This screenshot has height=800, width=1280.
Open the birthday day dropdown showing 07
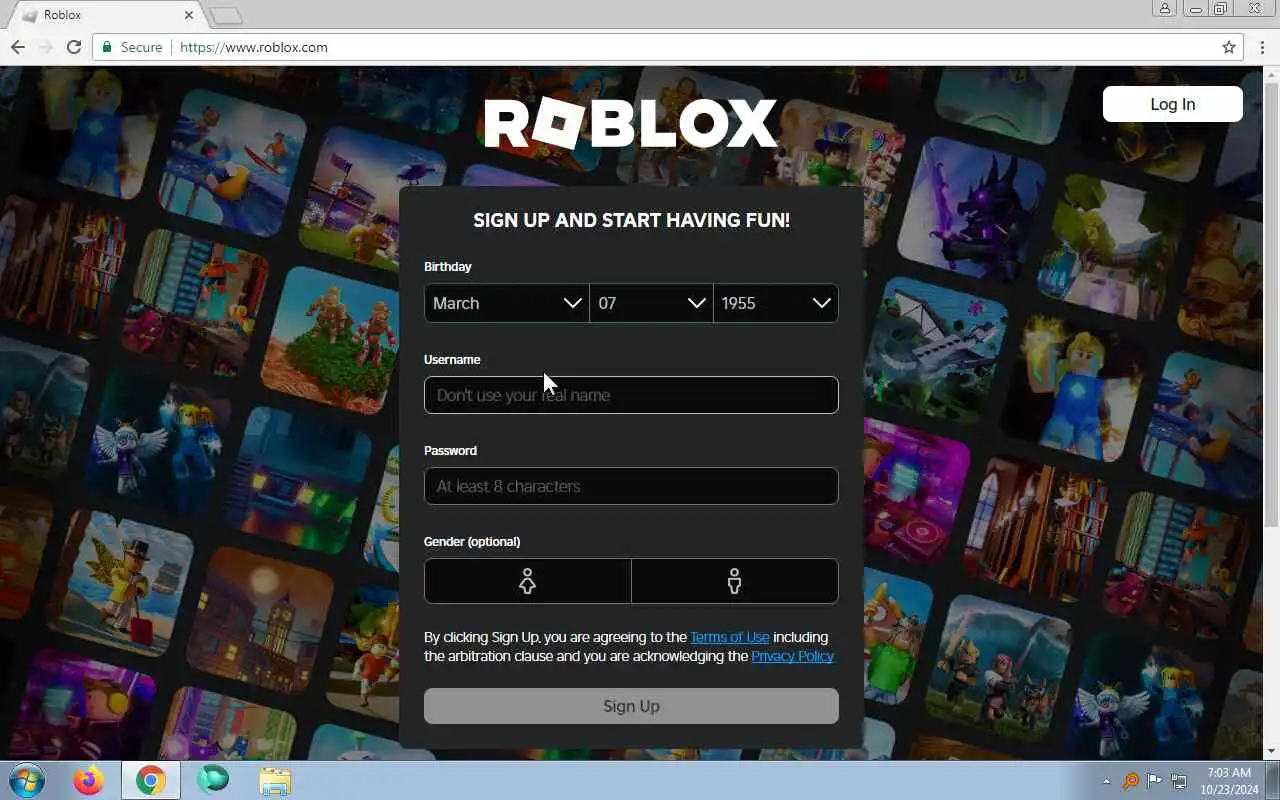(651, 303)
